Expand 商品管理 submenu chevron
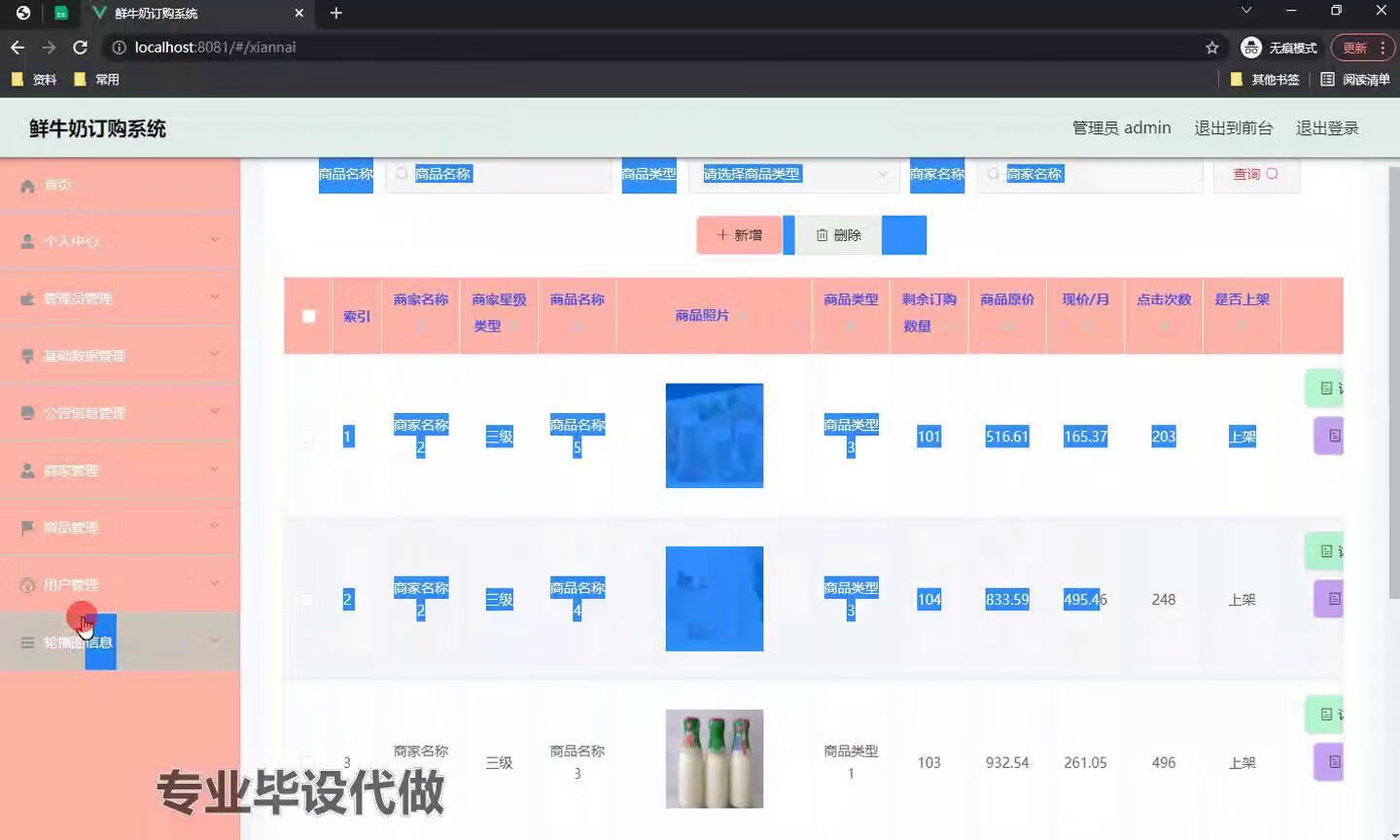Viewport: 1400px width, 840px height. point(215,527)
